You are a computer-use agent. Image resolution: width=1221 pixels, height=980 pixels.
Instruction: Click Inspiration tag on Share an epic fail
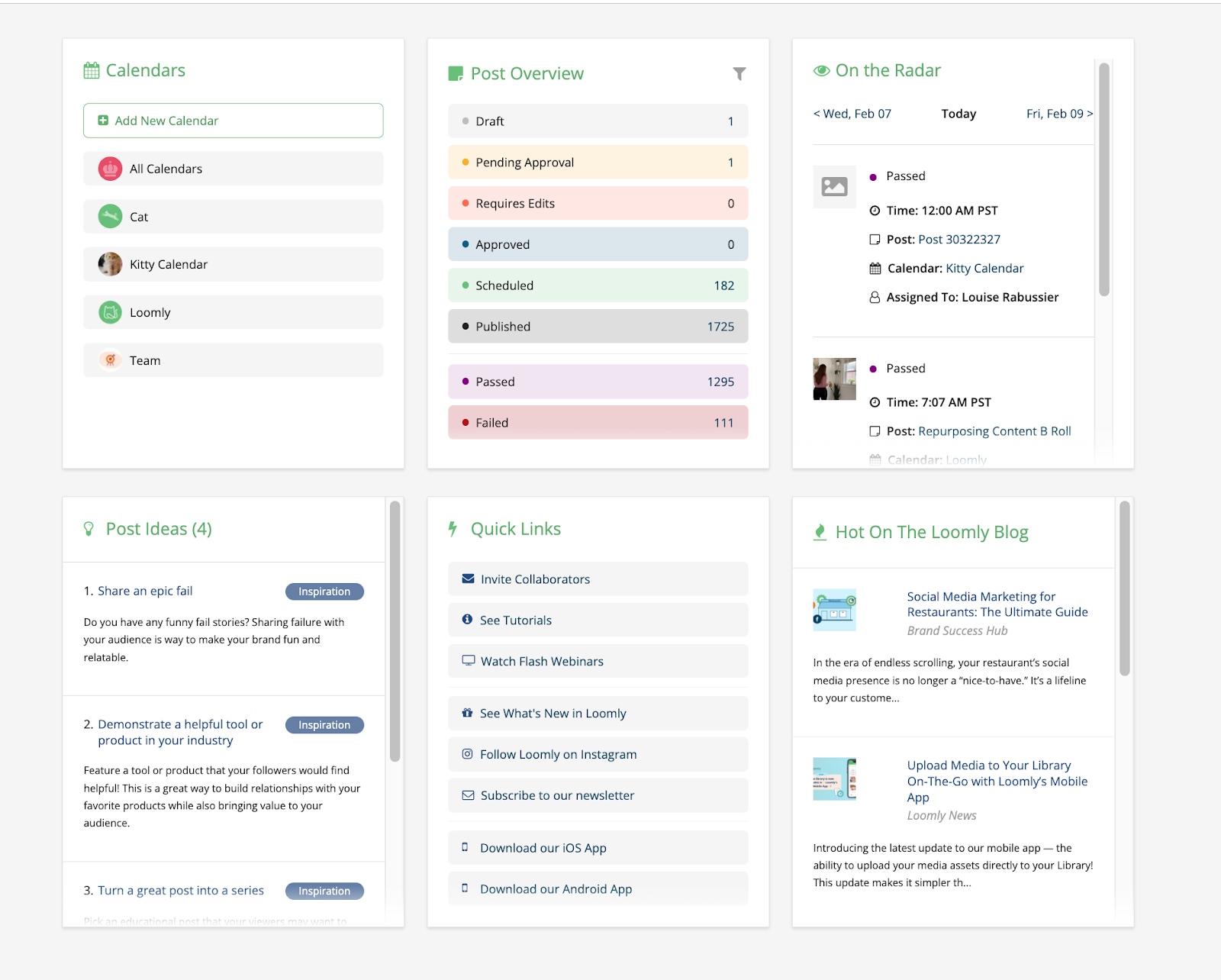(x=324, y=592)
